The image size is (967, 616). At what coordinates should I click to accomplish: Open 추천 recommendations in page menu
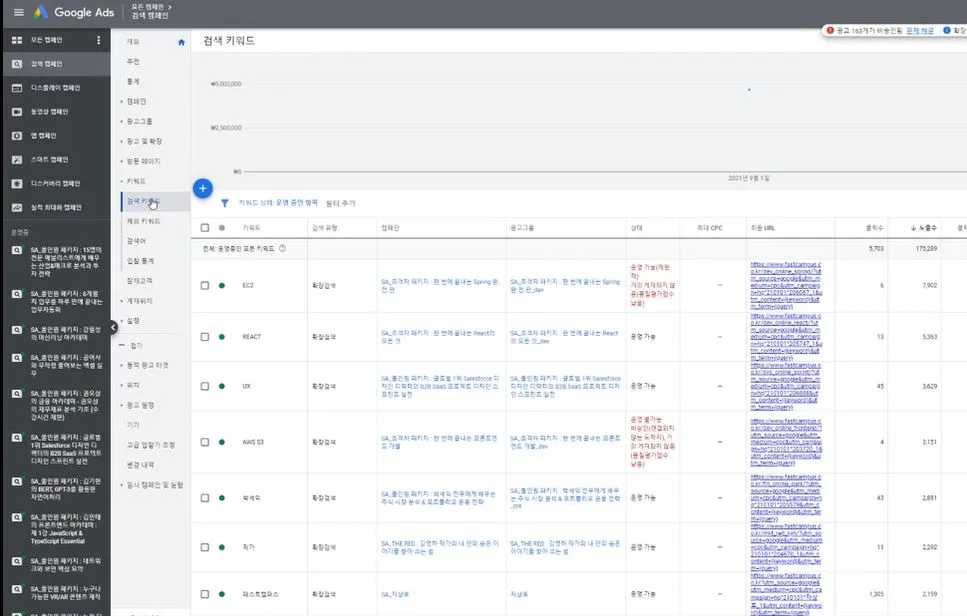coord(133,62)
